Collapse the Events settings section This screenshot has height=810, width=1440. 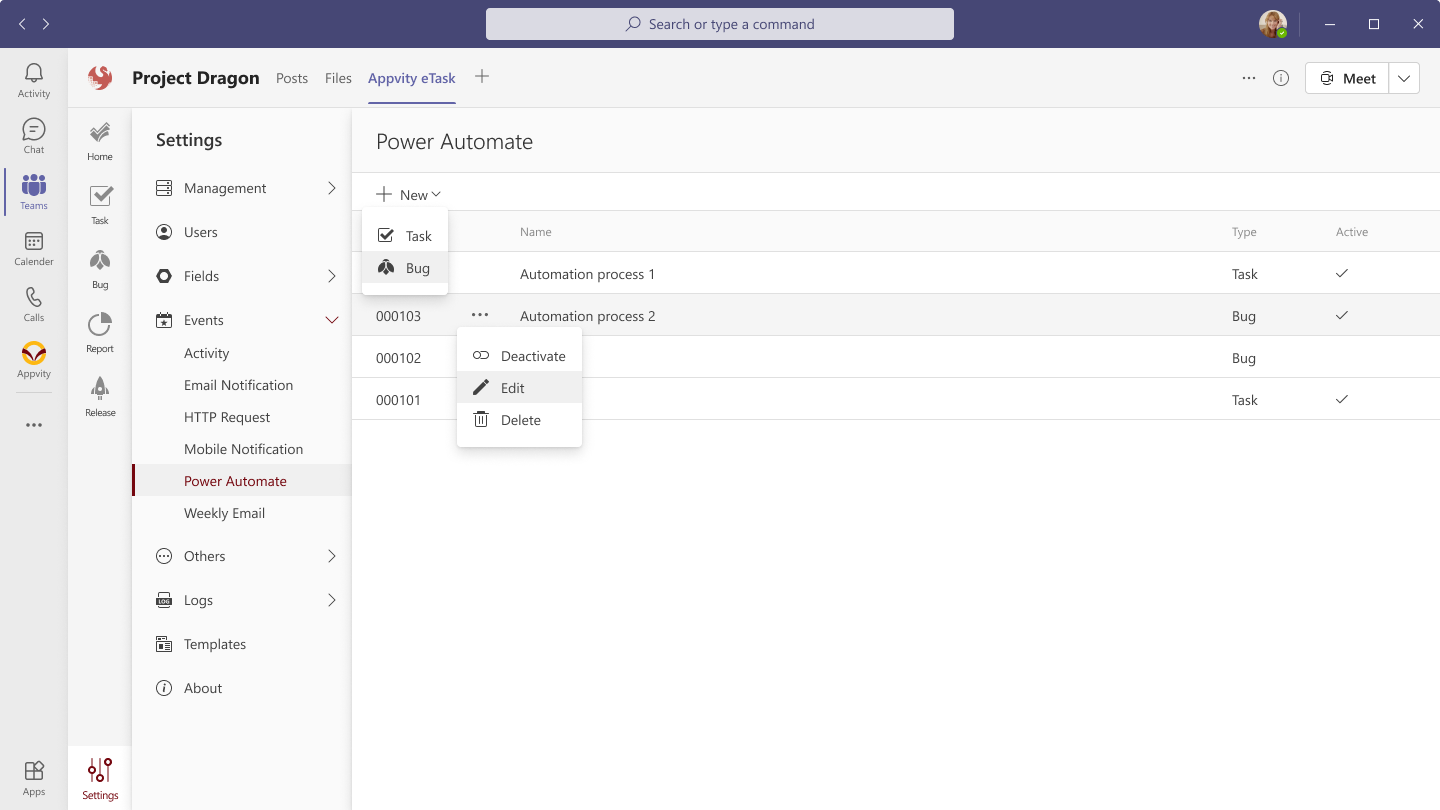point(332,320)
